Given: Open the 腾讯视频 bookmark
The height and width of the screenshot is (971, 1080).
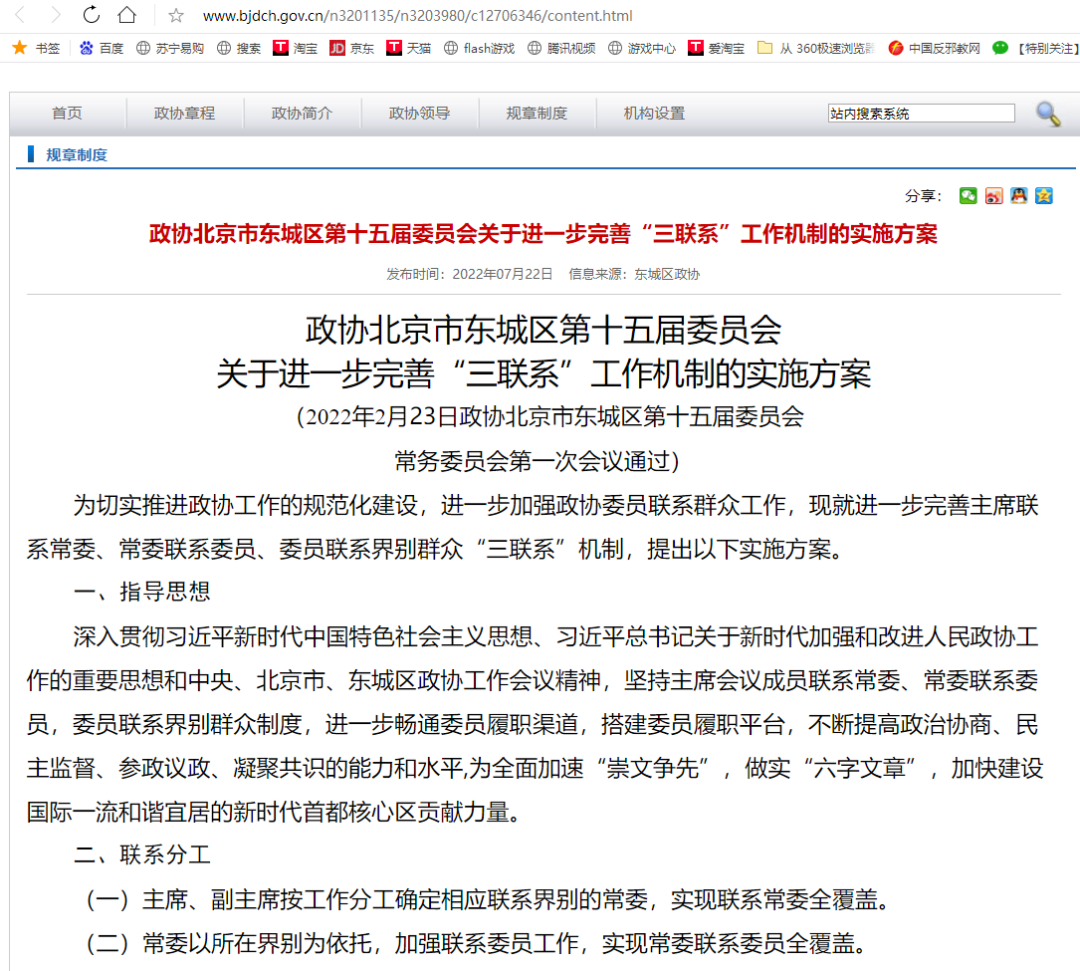Looking at the screenshot, I should tap(561, 48).
